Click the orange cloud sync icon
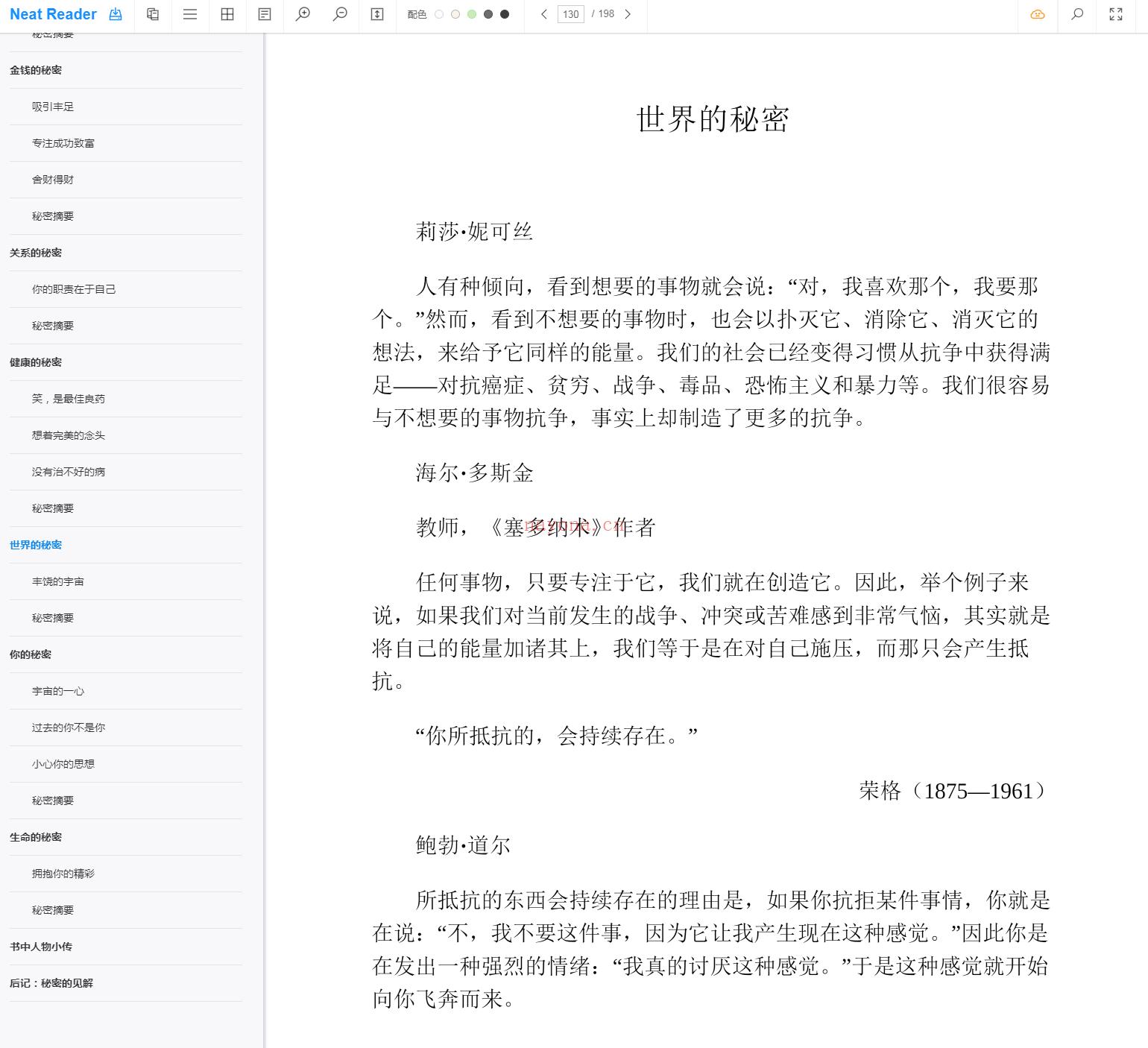This screenshot has height=1048, width=1148. [x=1038, y=14]
